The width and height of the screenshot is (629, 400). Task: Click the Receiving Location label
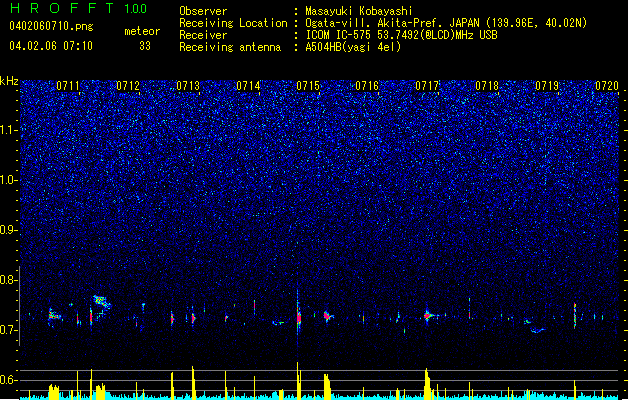pyautogui.click(x=233, y=23)
